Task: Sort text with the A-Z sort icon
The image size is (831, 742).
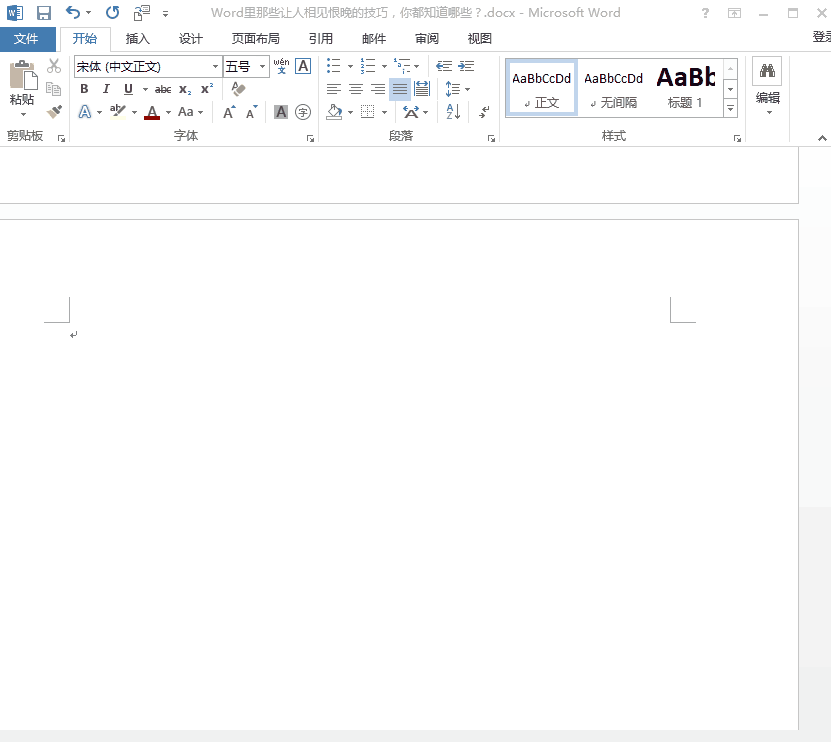Action: pos(453,112)
